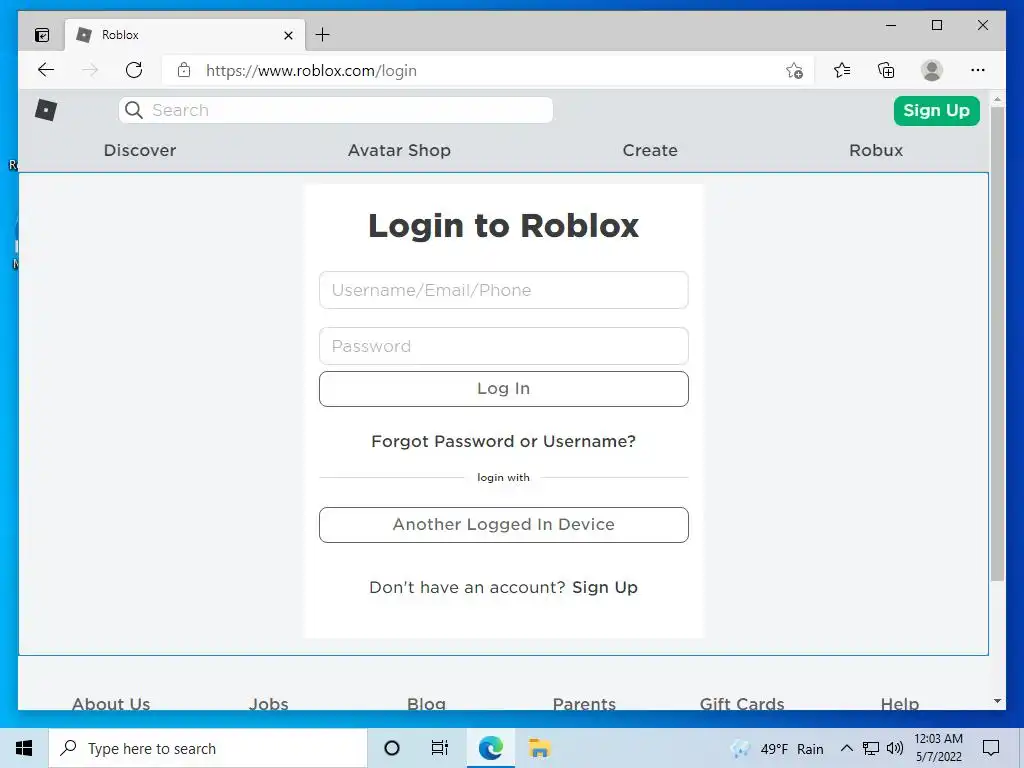
Task: Open the Windows Start menu
Action: point(24,748)
